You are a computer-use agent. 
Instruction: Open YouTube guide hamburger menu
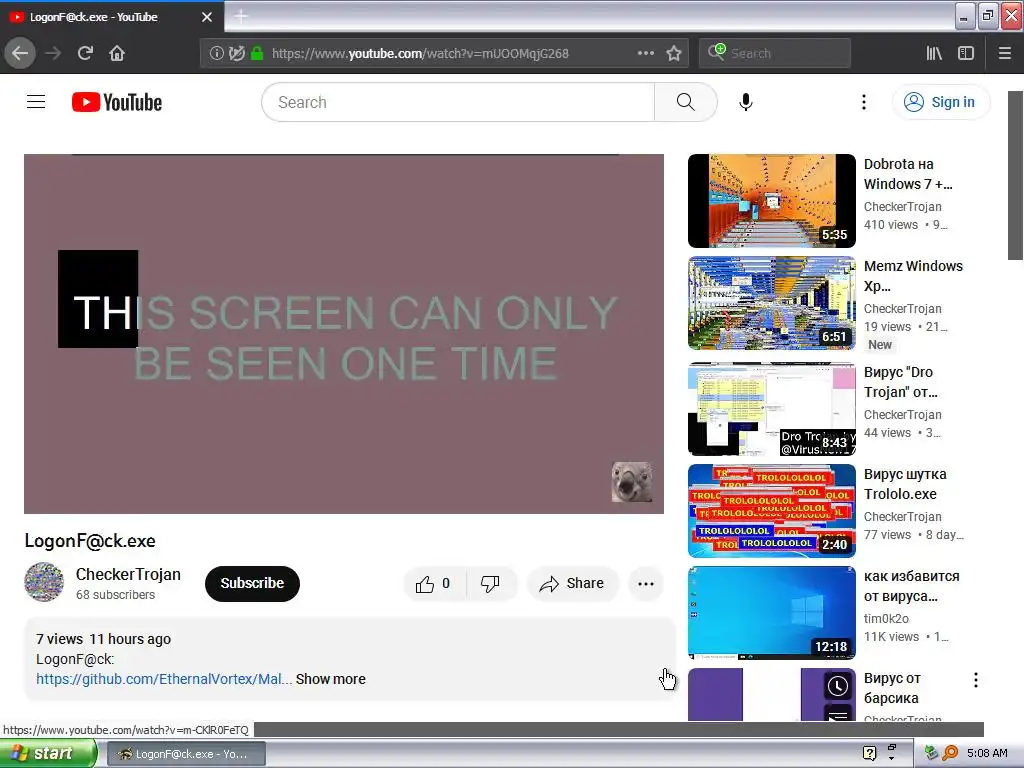coord(36,102)
